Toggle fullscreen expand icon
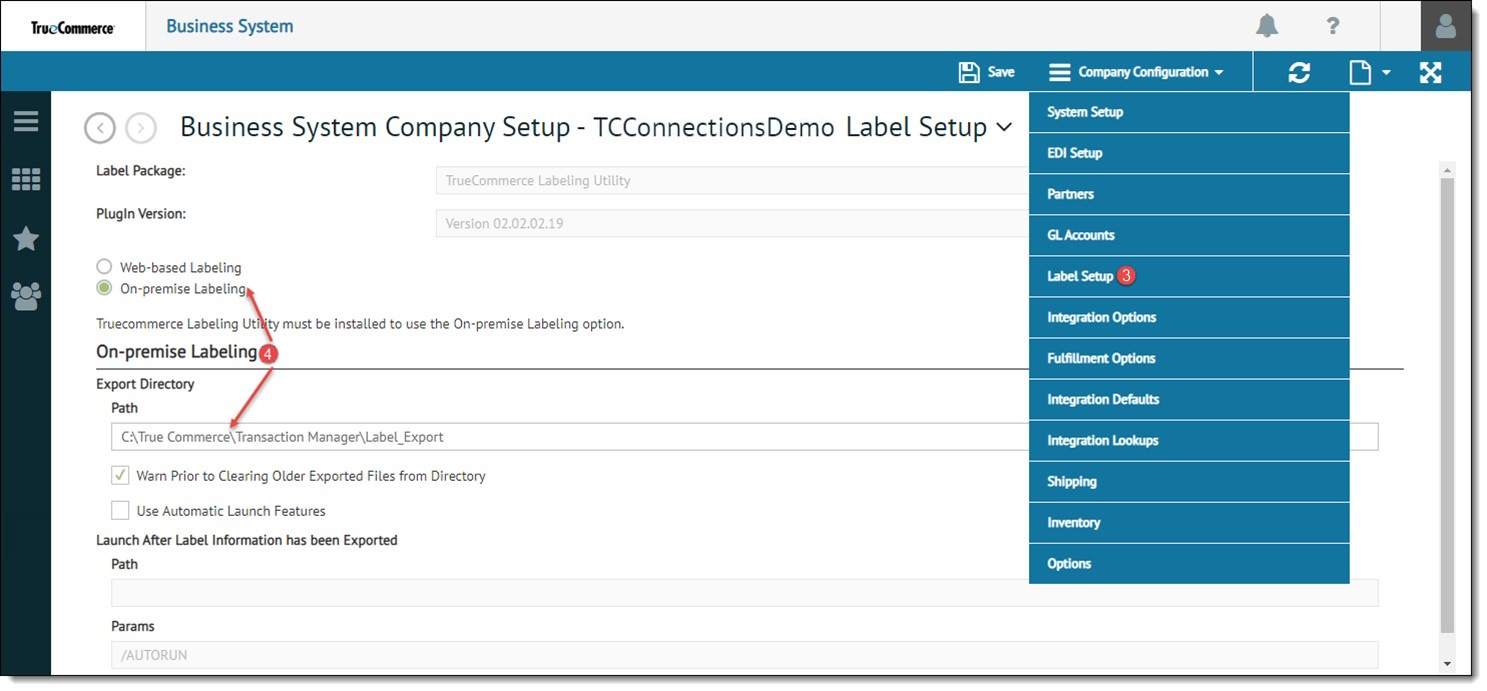The width and height of the screenshot is (1487, 691). point(1431,72)
